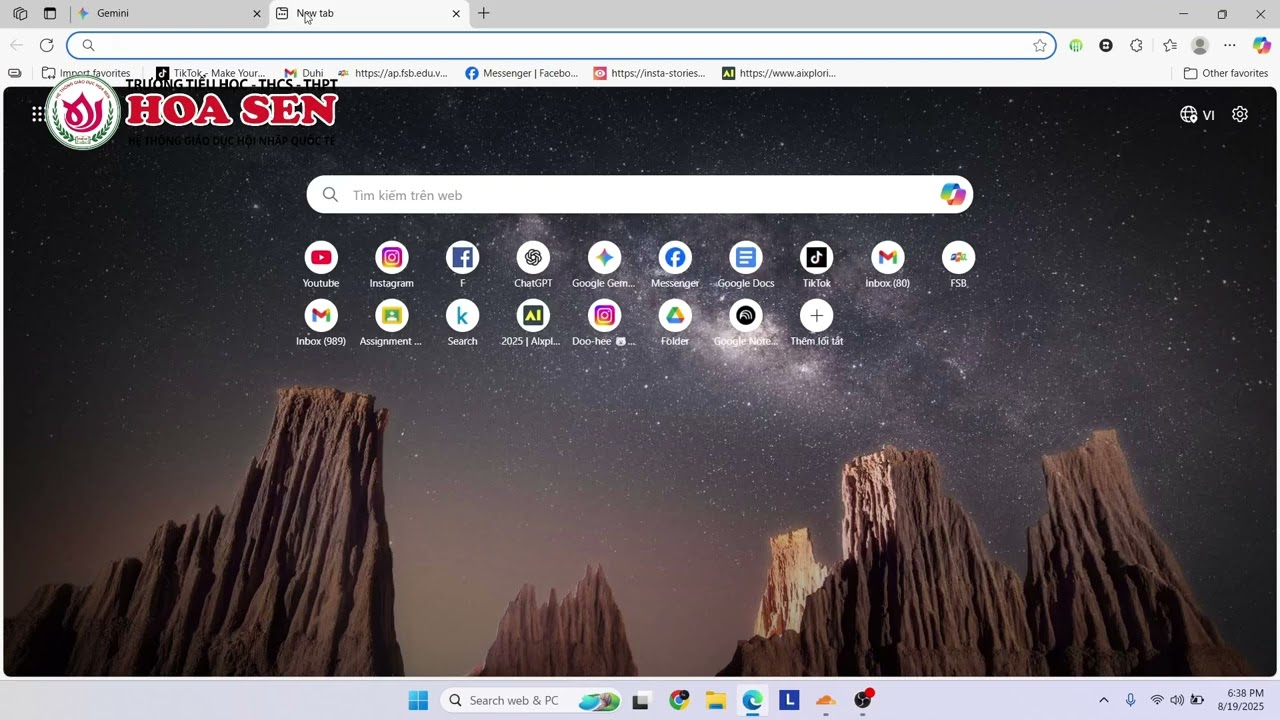Expand the Other favorites folder

tap(1226, 73)
